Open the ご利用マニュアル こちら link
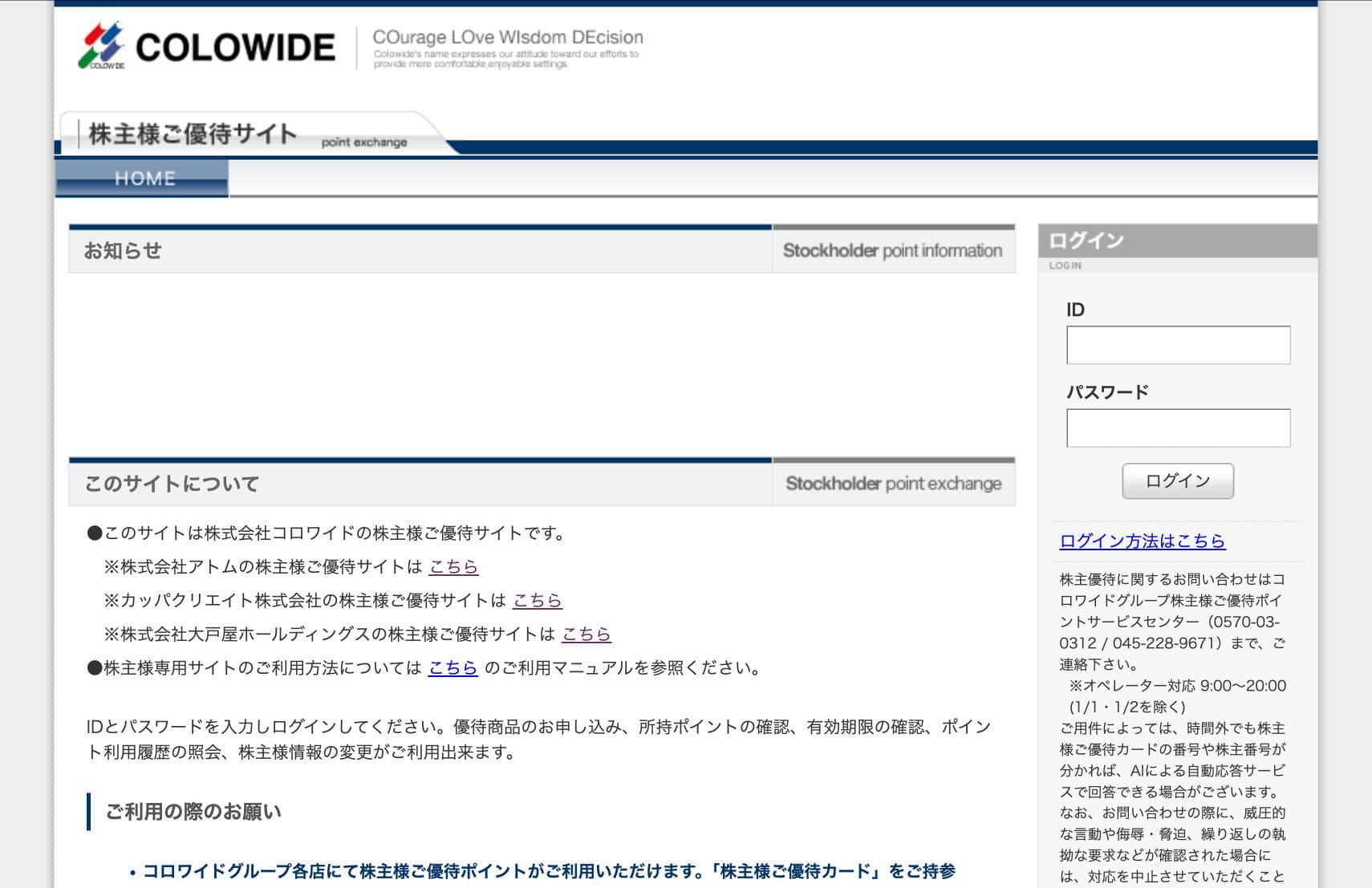The height and width of the screenshot is (888, 1372). click(453, 667)
